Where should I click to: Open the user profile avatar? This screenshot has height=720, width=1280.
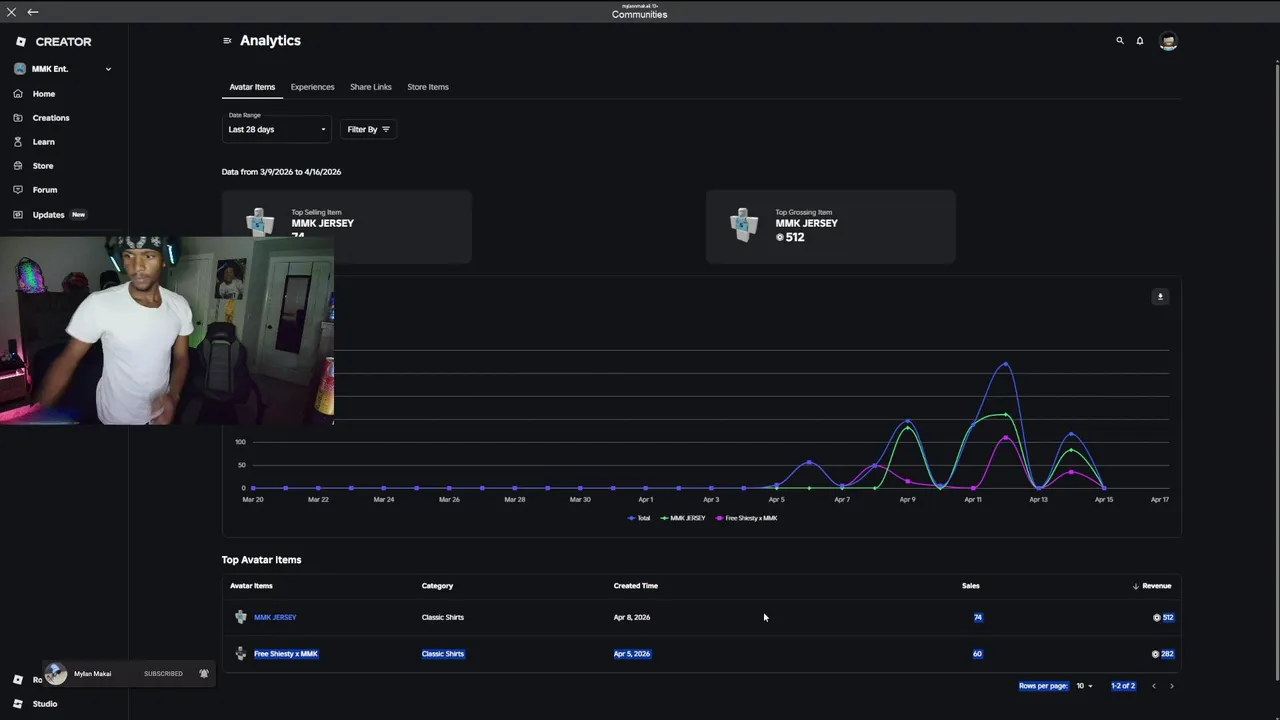tap(1168, 41)
